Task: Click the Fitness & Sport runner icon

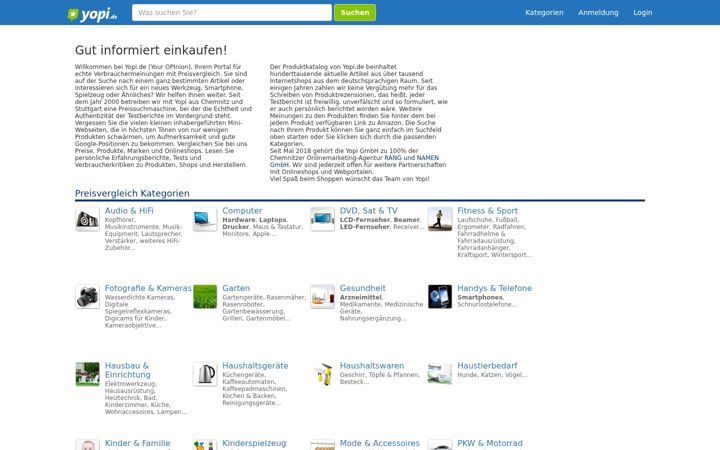Action: tap(440, 219)
